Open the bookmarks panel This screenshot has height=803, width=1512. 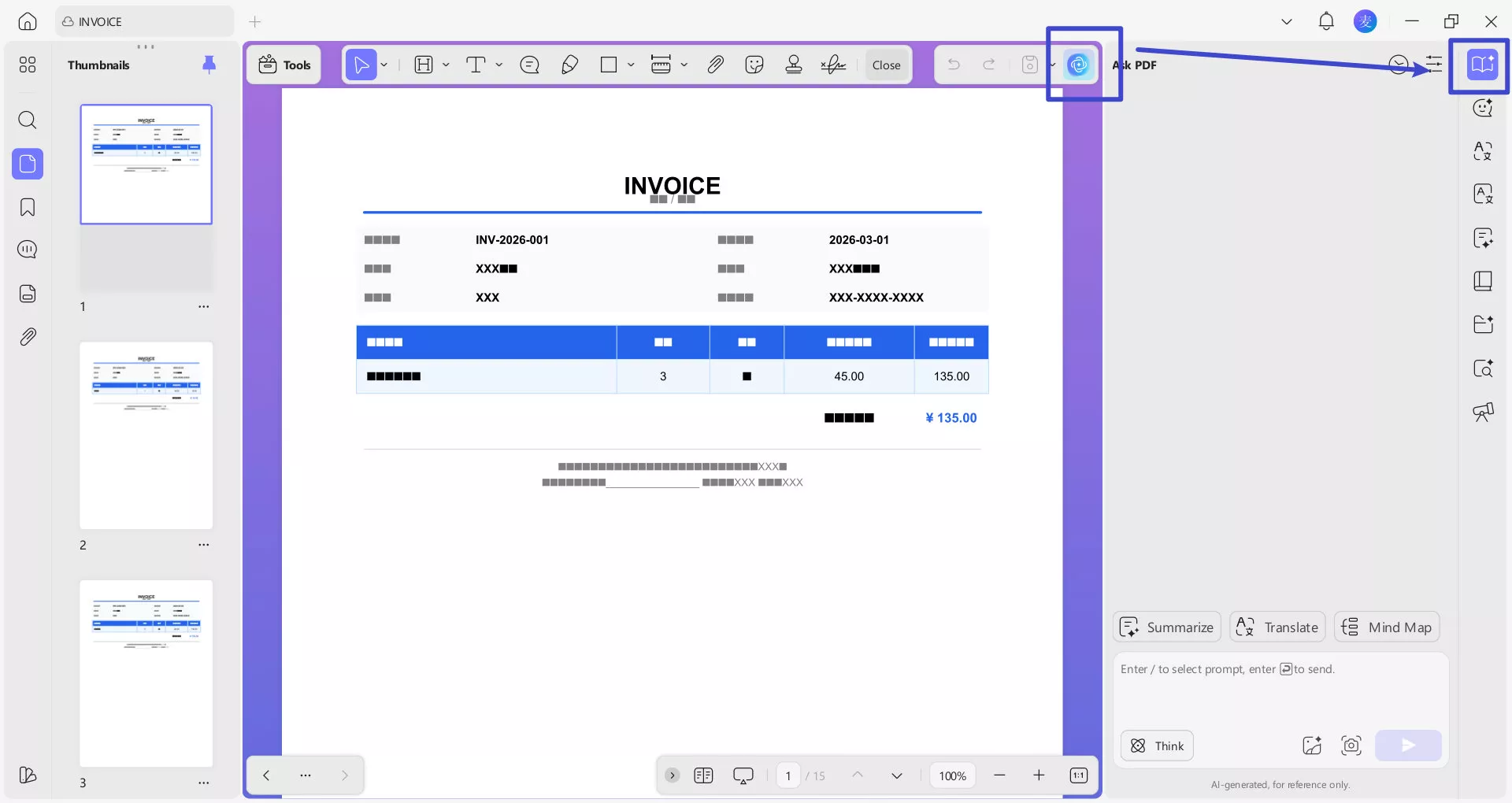point(28,207)
